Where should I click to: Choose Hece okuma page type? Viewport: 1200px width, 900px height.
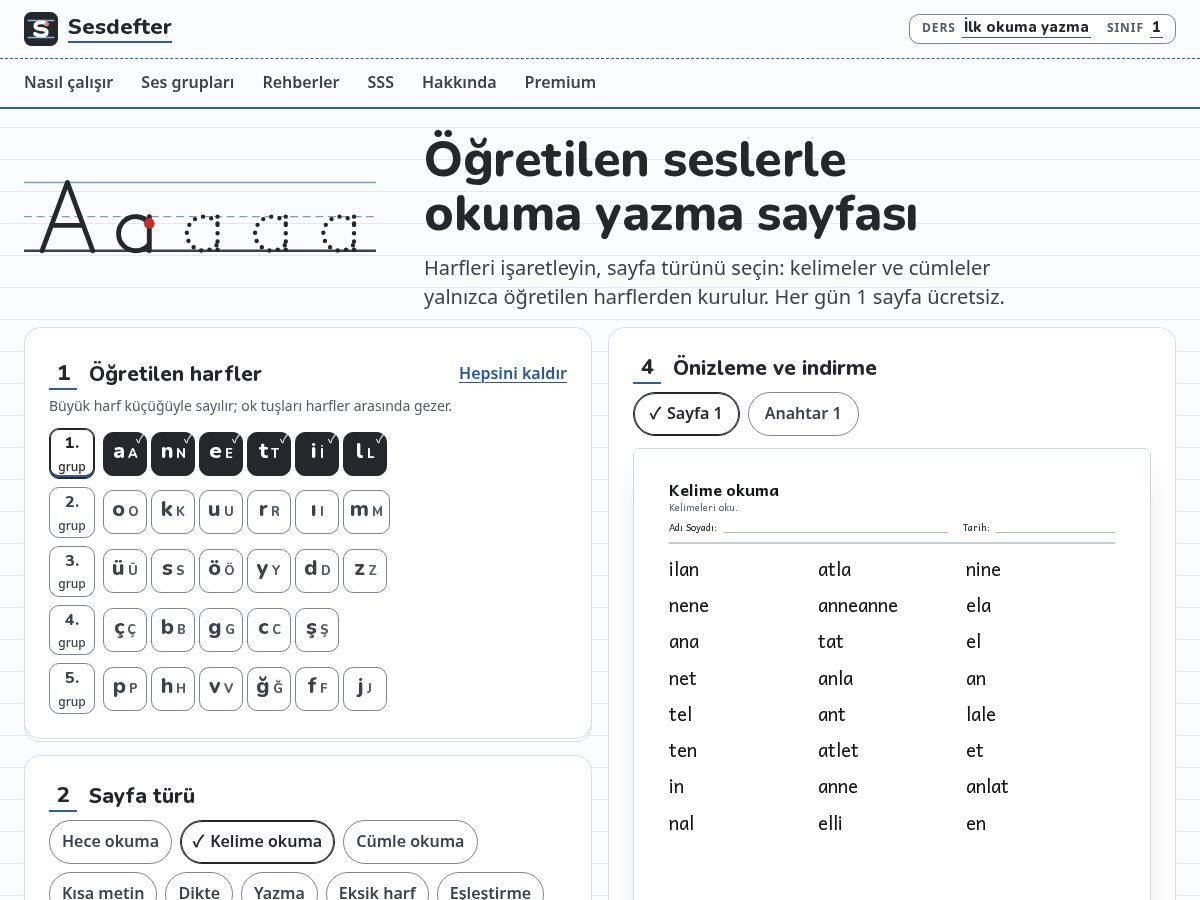coord(110,842)
